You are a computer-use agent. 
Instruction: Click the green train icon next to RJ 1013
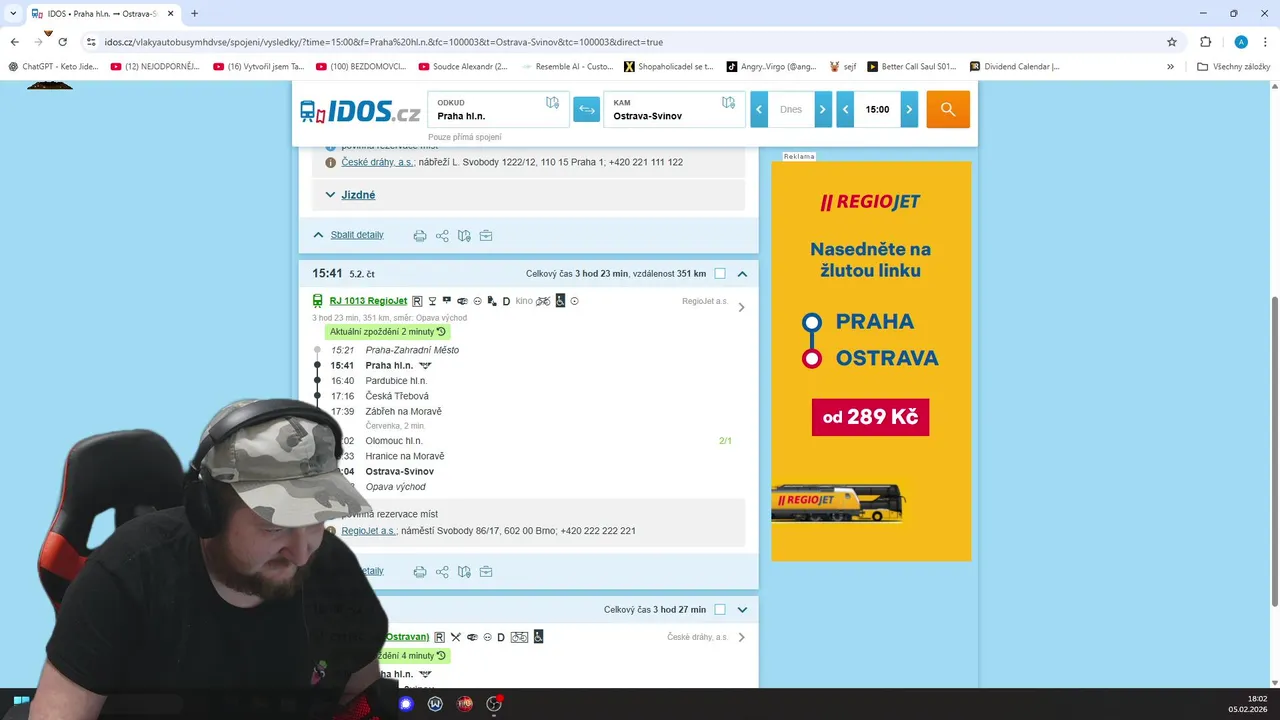click(318, 301)
